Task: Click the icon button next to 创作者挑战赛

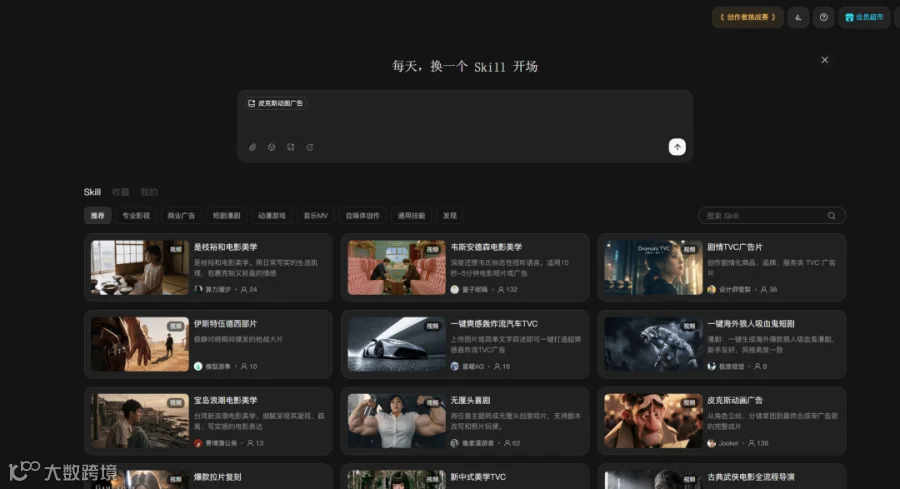Action: pos(798,17)
